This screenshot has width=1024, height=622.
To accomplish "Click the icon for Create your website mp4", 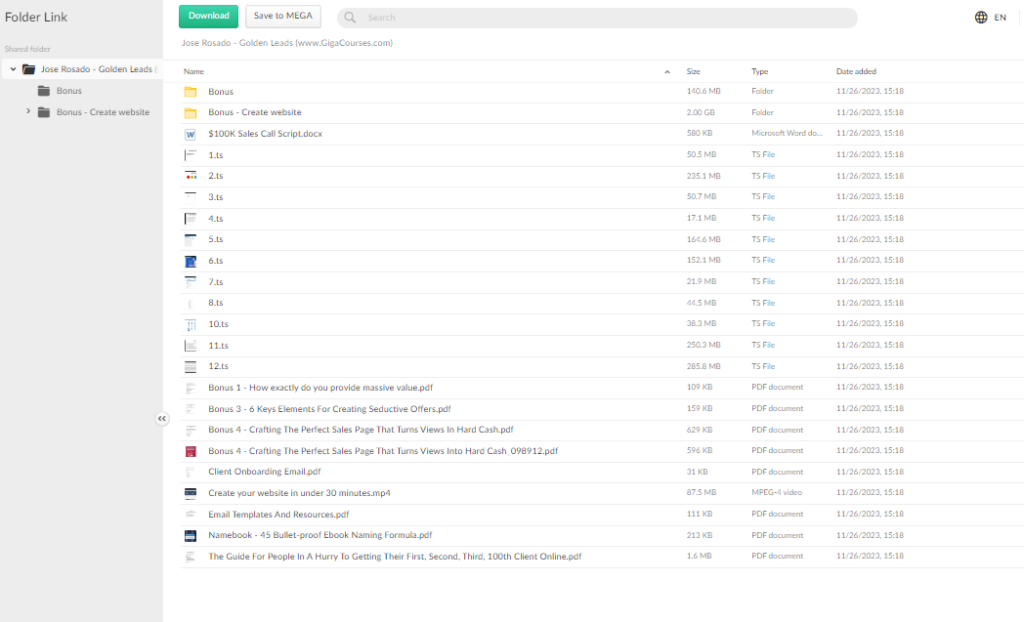I will [x=190, y=493].
